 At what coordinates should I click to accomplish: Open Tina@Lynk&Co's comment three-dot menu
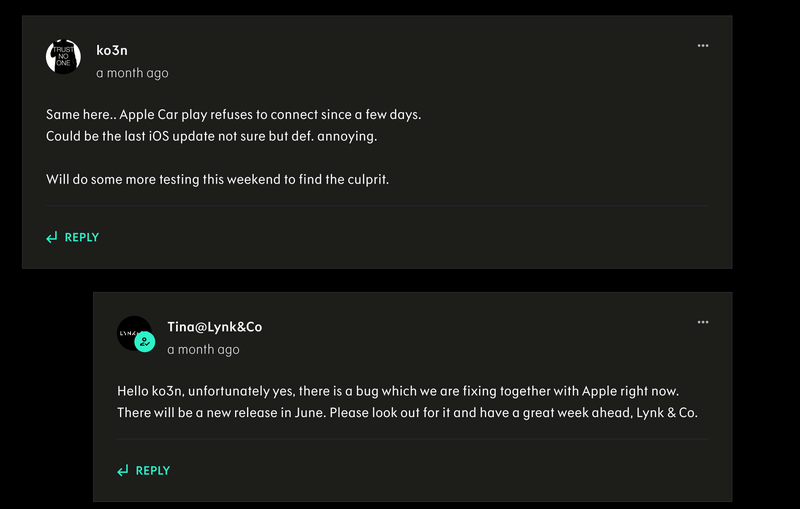tap(703, 322)
